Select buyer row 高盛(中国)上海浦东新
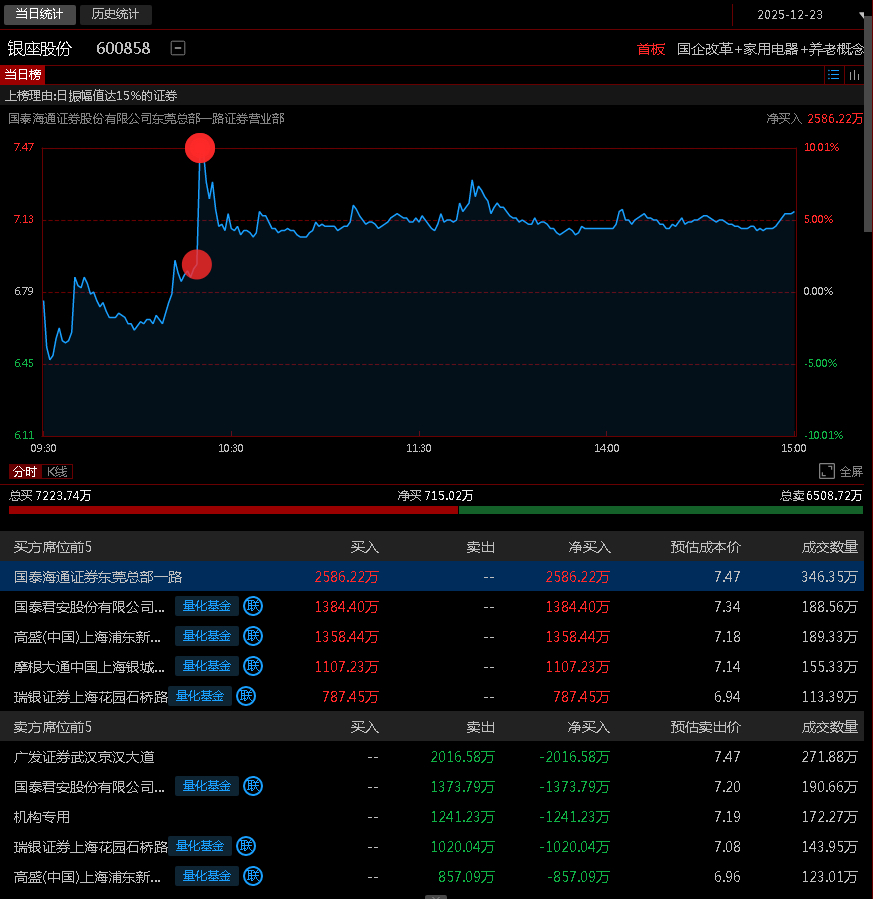The width and height of the screenshot is (873, 899). (x=432, y=636)
